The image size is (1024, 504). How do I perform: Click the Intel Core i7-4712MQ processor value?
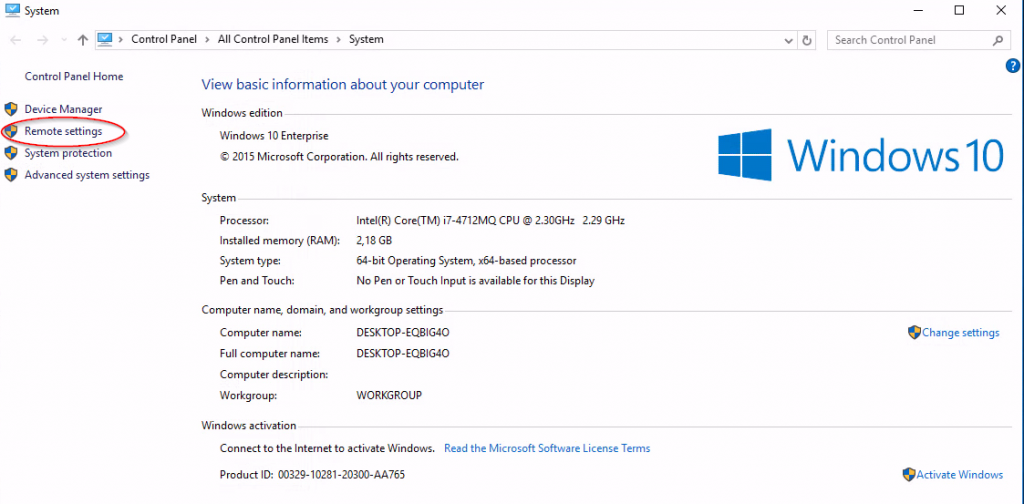click(490, 221)
